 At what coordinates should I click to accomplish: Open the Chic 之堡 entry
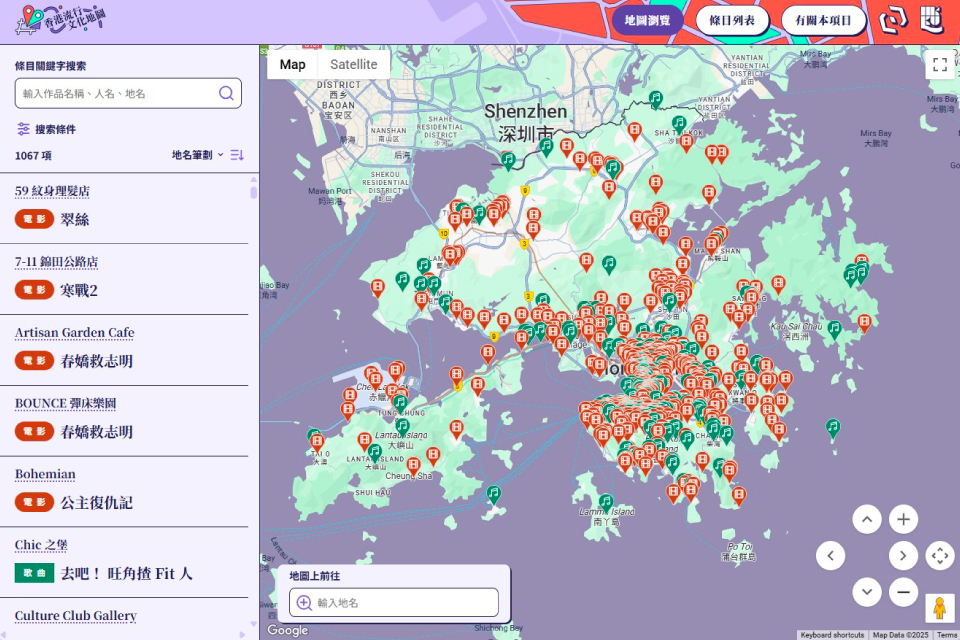(41, 545)
